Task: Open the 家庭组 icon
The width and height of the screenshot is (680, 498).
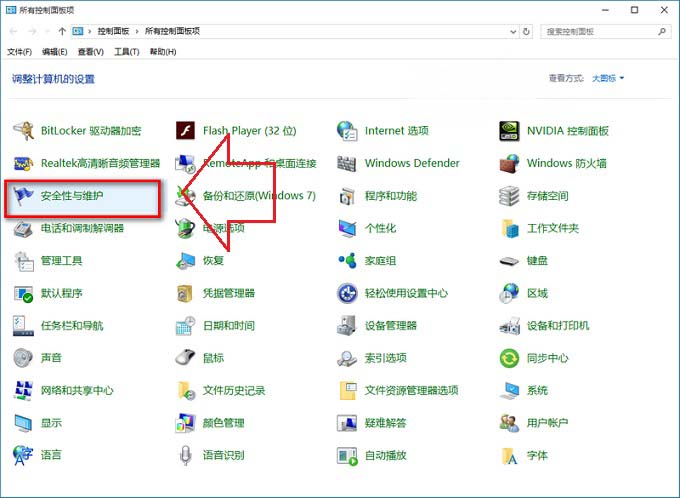Action: [x=347, y=261]
